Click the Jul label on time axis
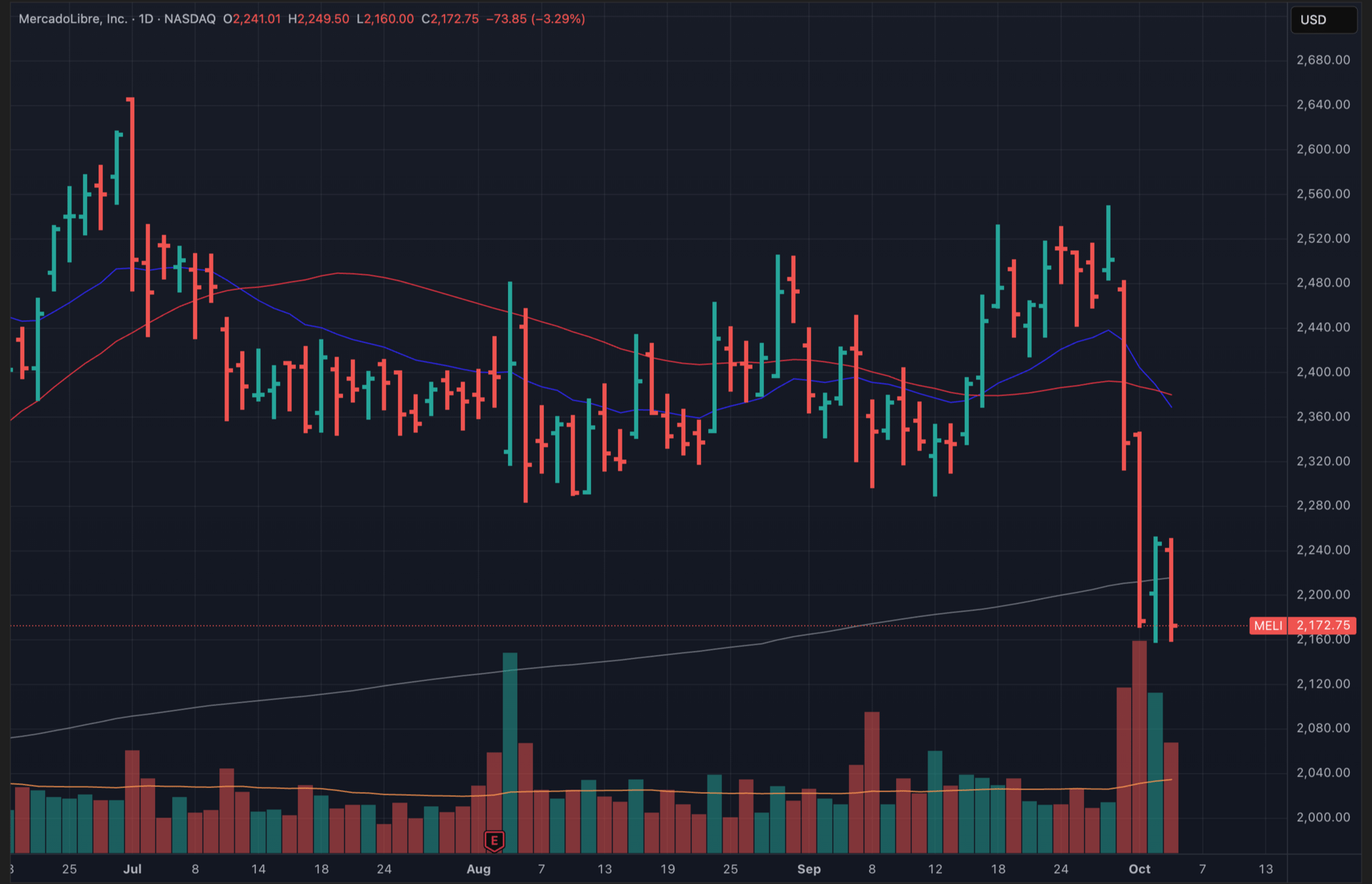Viewport: 1372px width, 884px height. pyautogui.click(x=132, y=869)
